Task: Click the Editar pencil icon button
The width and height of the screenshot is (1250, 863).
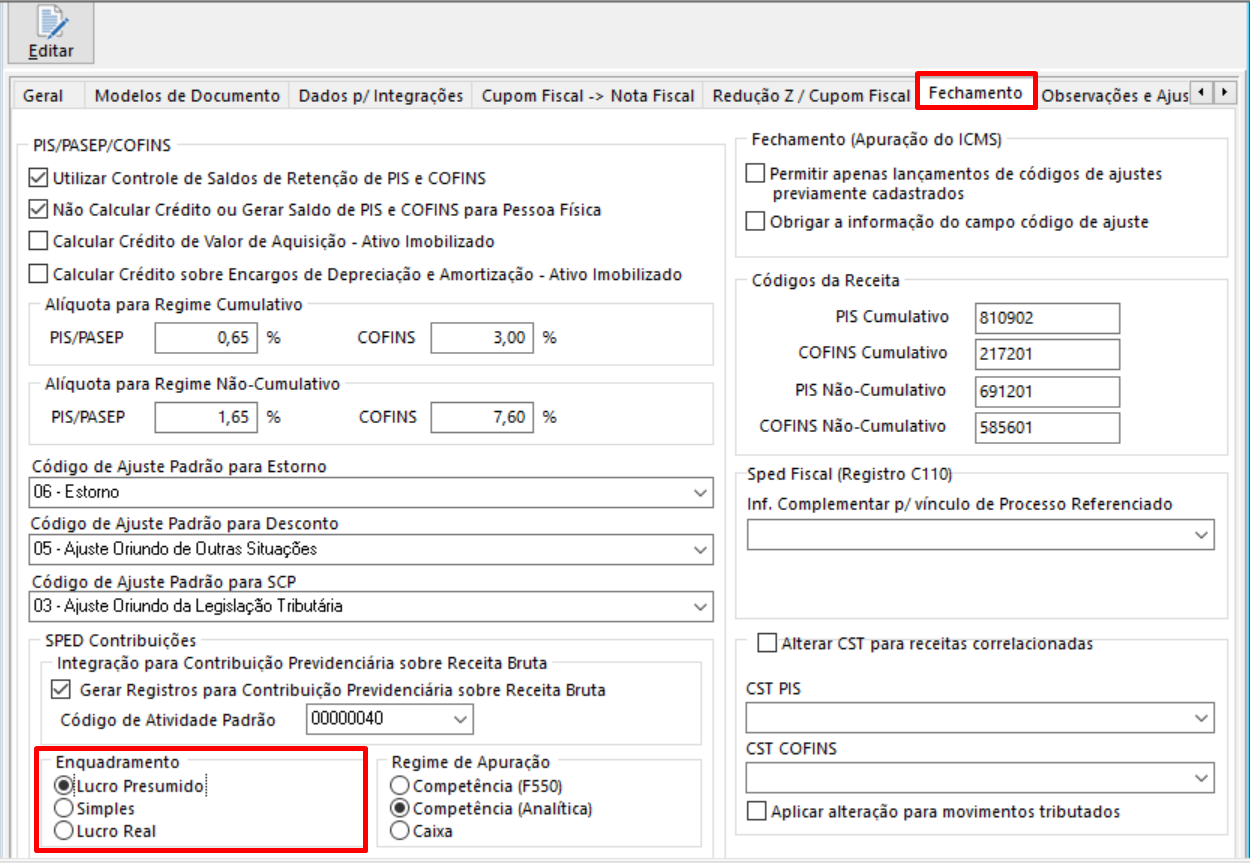Action: [50, 33]
